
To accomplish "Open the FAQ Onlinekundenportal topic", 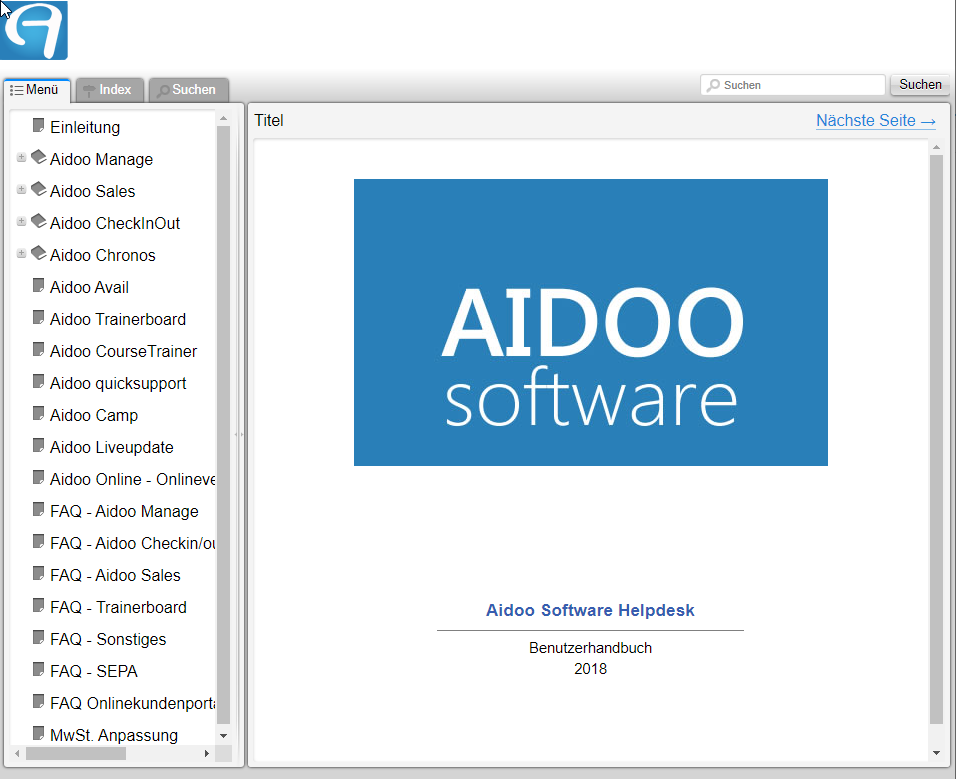I will pos(132,703).
